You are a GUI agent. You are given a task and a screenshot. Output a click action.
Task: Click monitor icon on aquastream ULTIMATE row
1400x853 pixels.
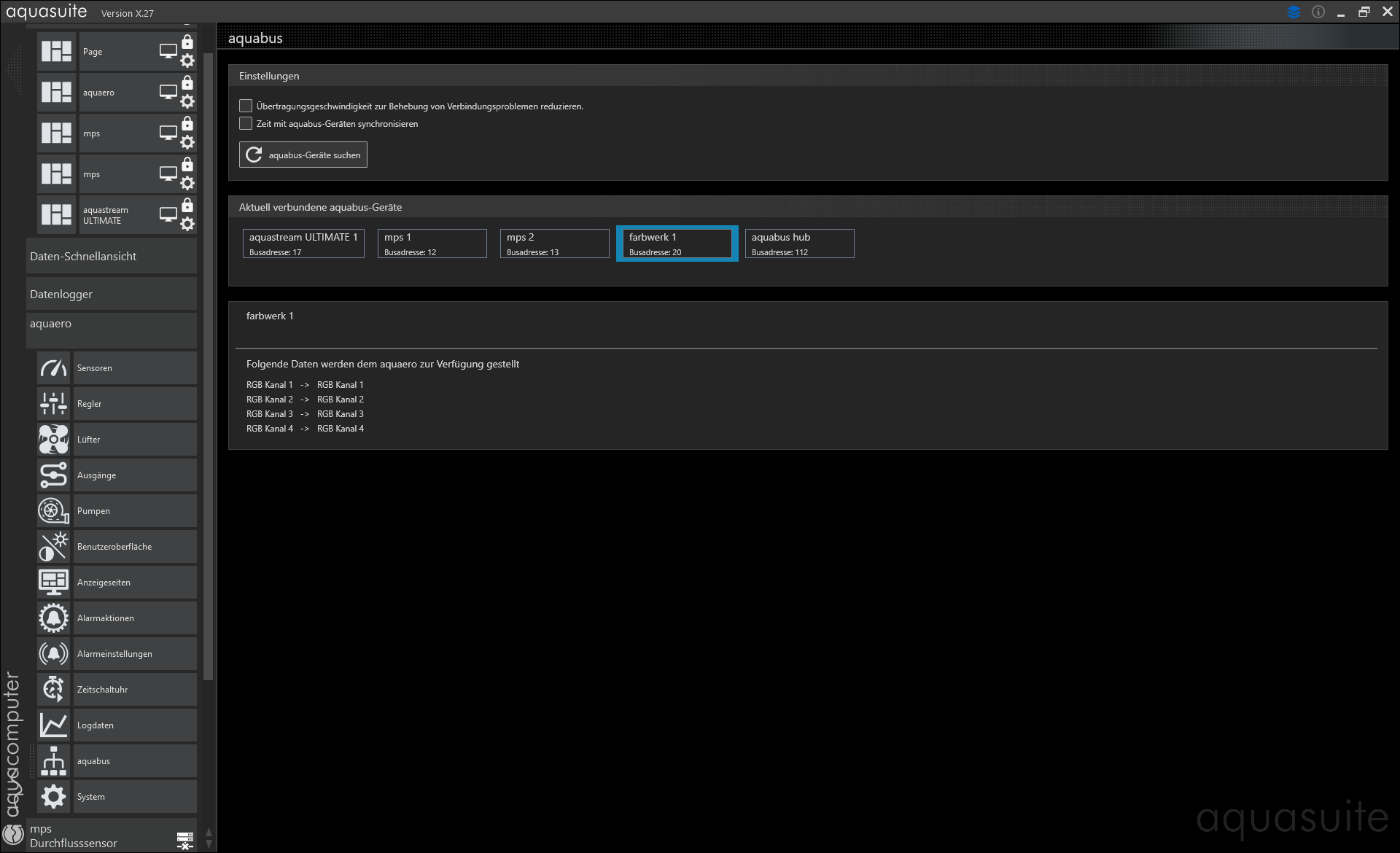point(168,215)
